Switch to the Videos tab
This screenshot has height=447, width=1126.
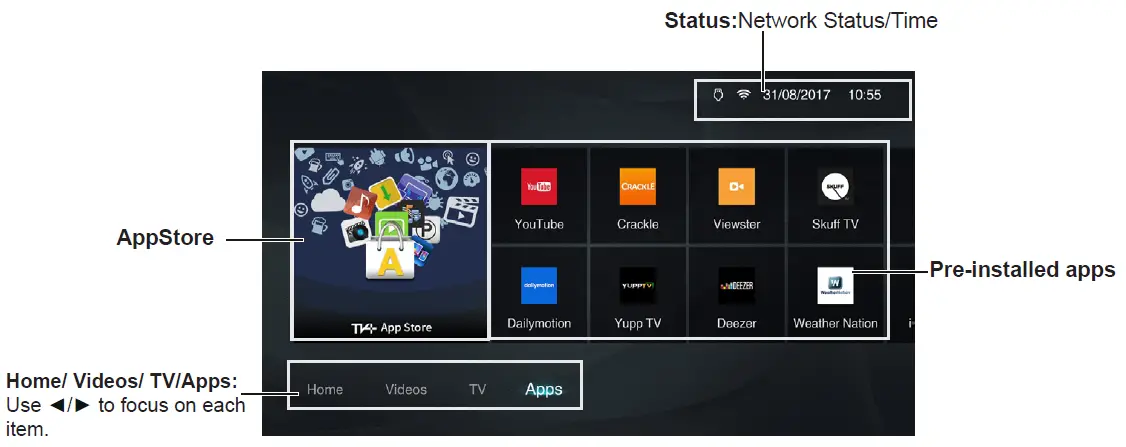(x=406, y=390)
